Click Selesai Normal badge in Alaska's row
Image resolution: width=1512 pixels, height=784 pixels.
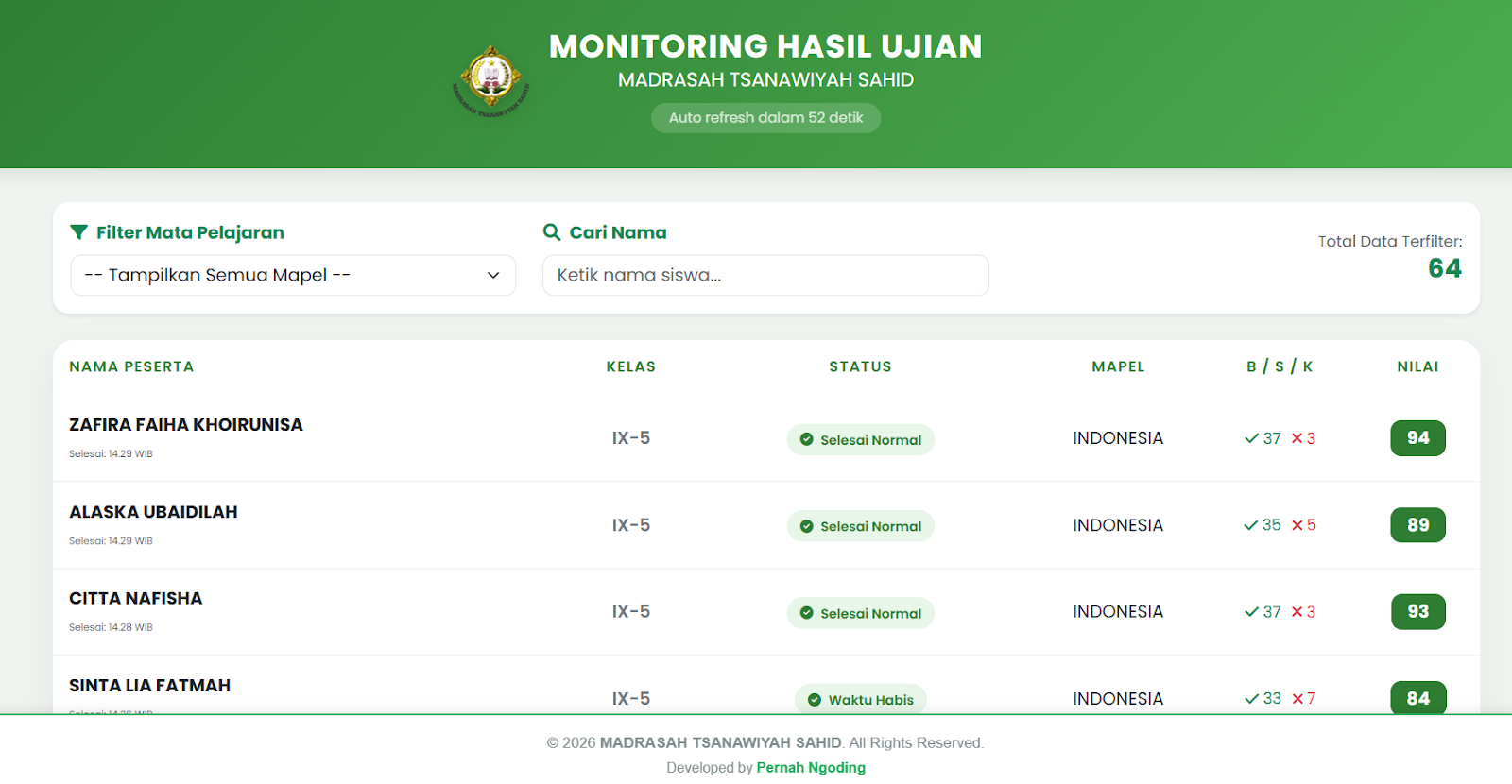click(x=861, y=526)
